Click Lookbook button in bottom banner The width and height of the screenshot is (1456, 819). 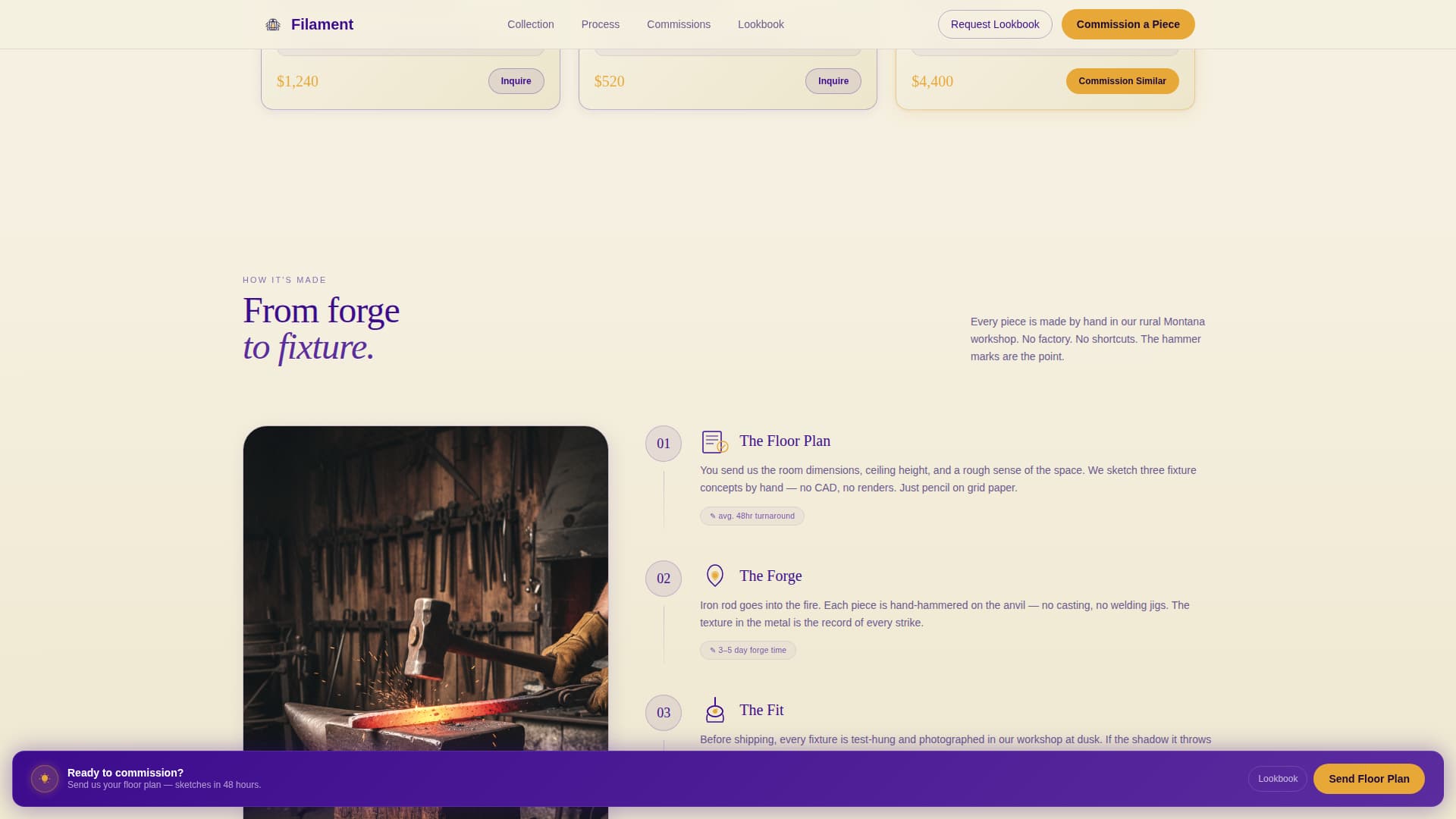tap(1277, 779)
